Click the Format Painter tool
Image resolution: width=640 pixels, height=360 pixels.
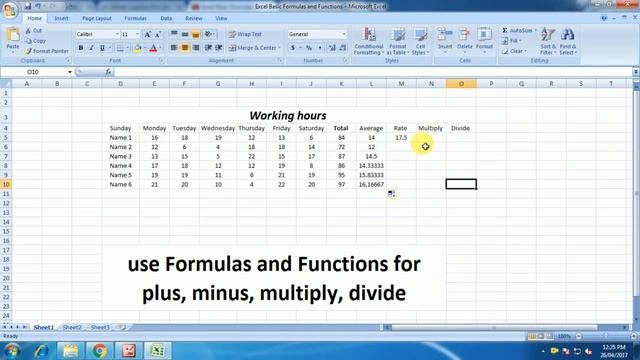coord(46,51)
